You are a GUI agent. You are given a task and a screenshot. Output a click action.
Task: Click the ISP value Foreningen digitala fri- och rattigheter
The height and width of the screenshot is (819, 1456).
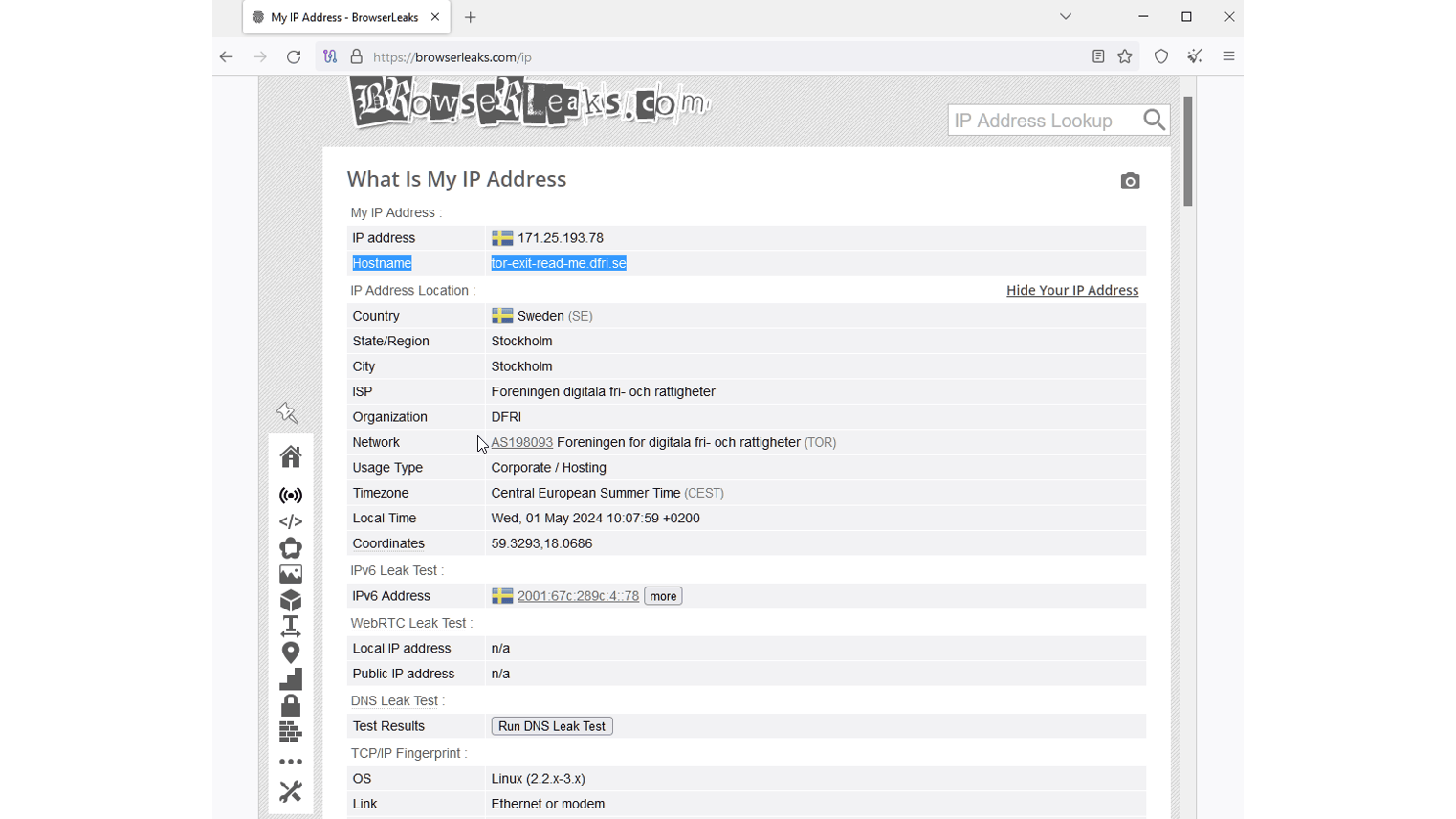[x=604, y=391]
